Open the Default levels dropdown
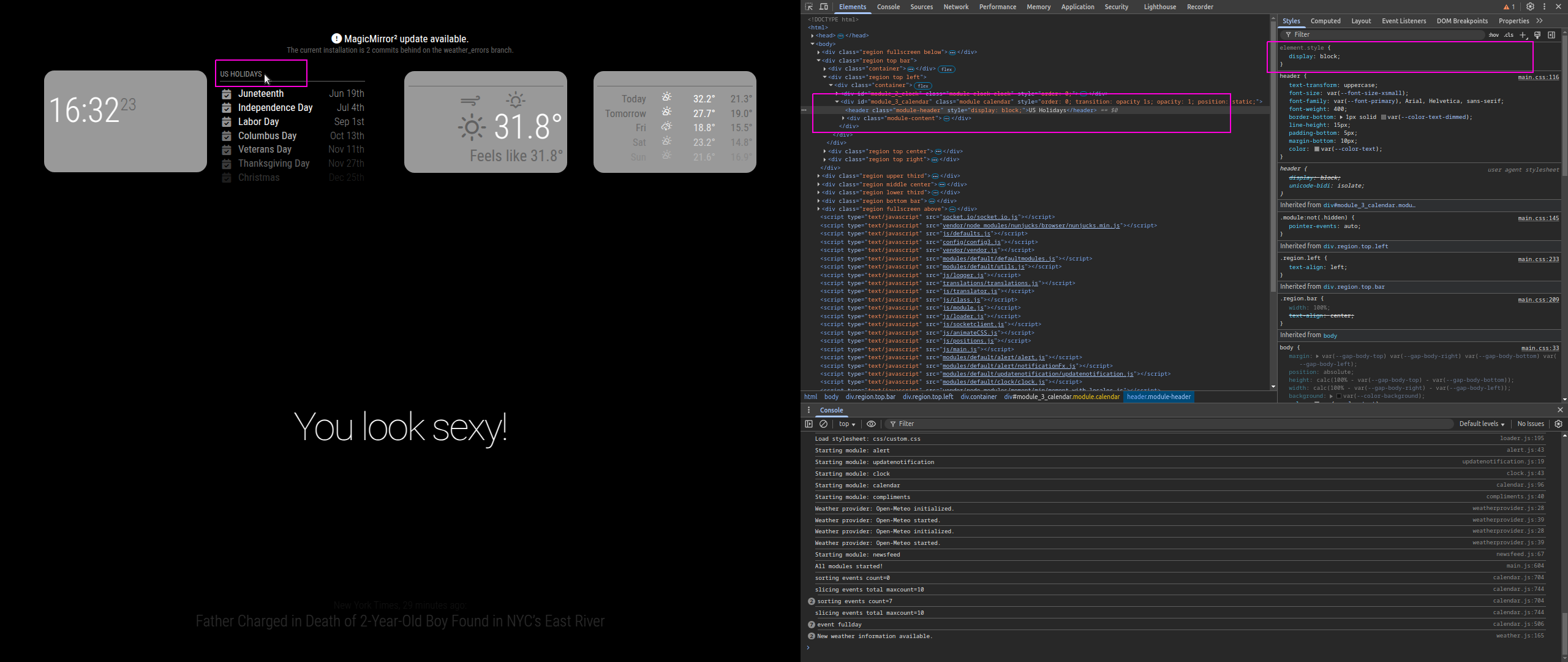The image size is (1568, 662). (x=1481, y=424)
